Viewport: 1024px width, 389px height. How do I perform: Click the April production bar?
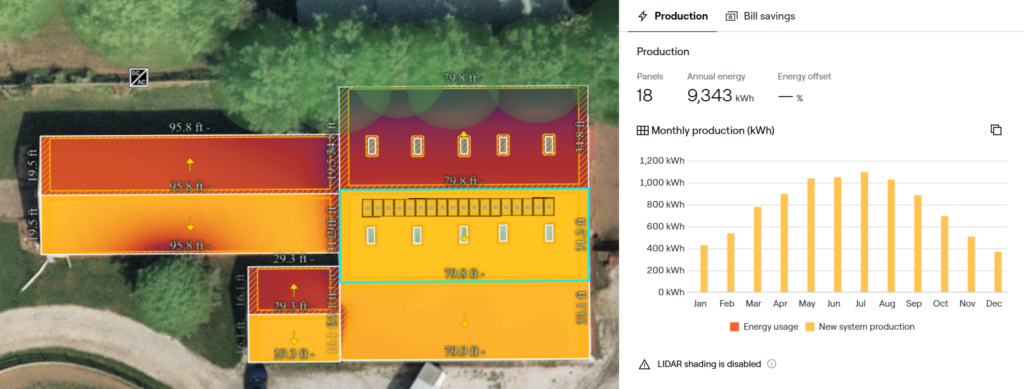[784, 243]
